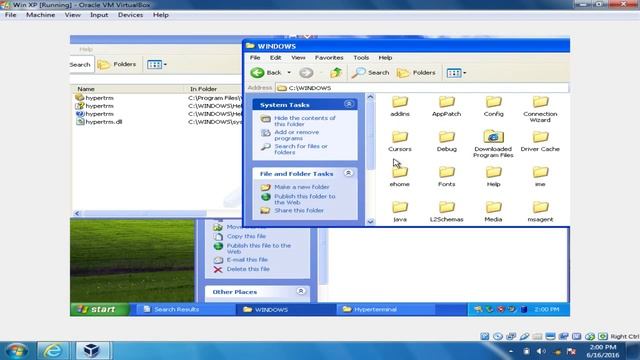
Task: Click Share this folder link
Action: [x=299, y=210]
